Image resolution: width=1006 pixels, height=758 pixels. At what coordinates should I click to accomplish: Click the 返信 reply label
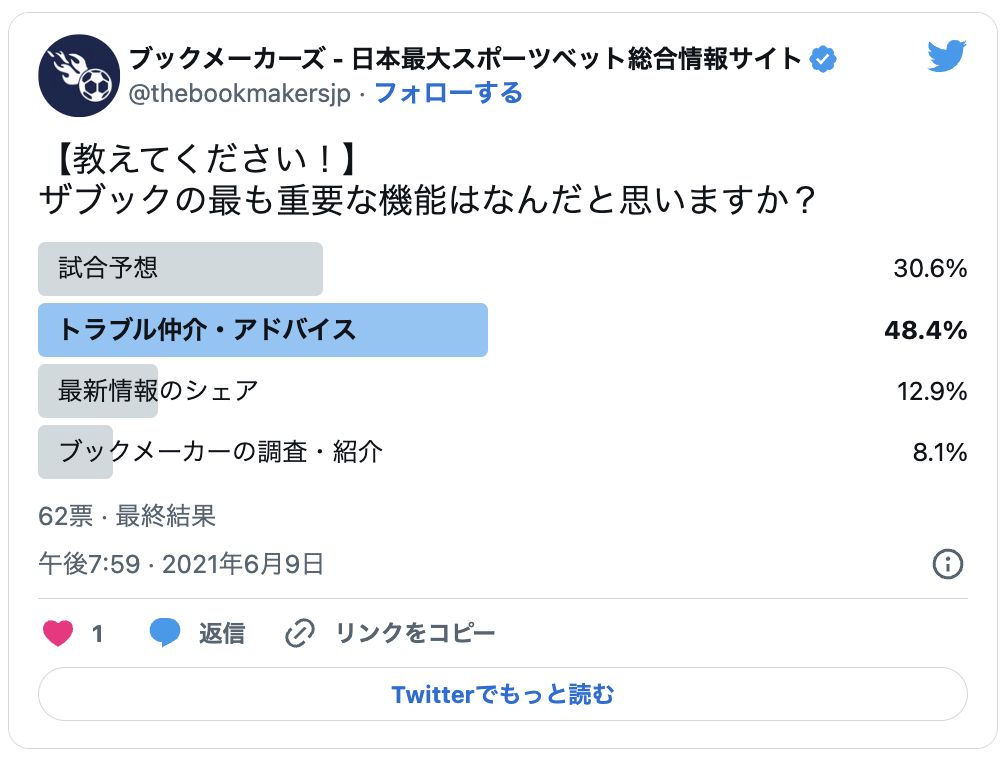point(221,633)
